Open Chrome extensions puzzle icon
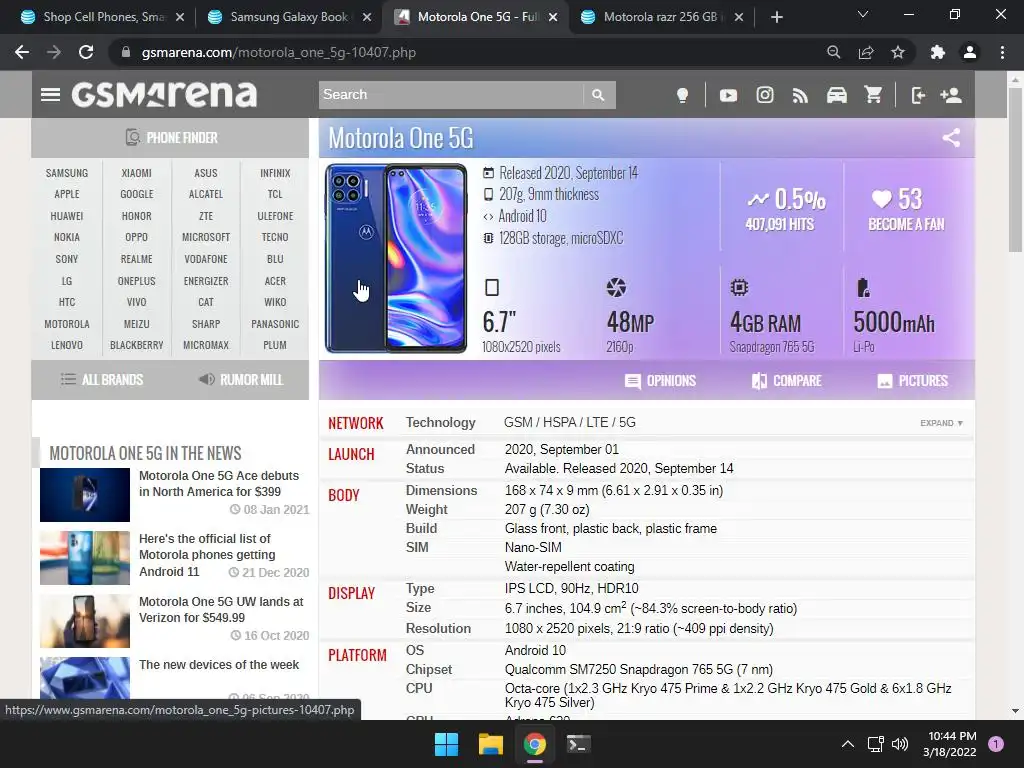This screenshot has width=1024, height=768. 938,52
